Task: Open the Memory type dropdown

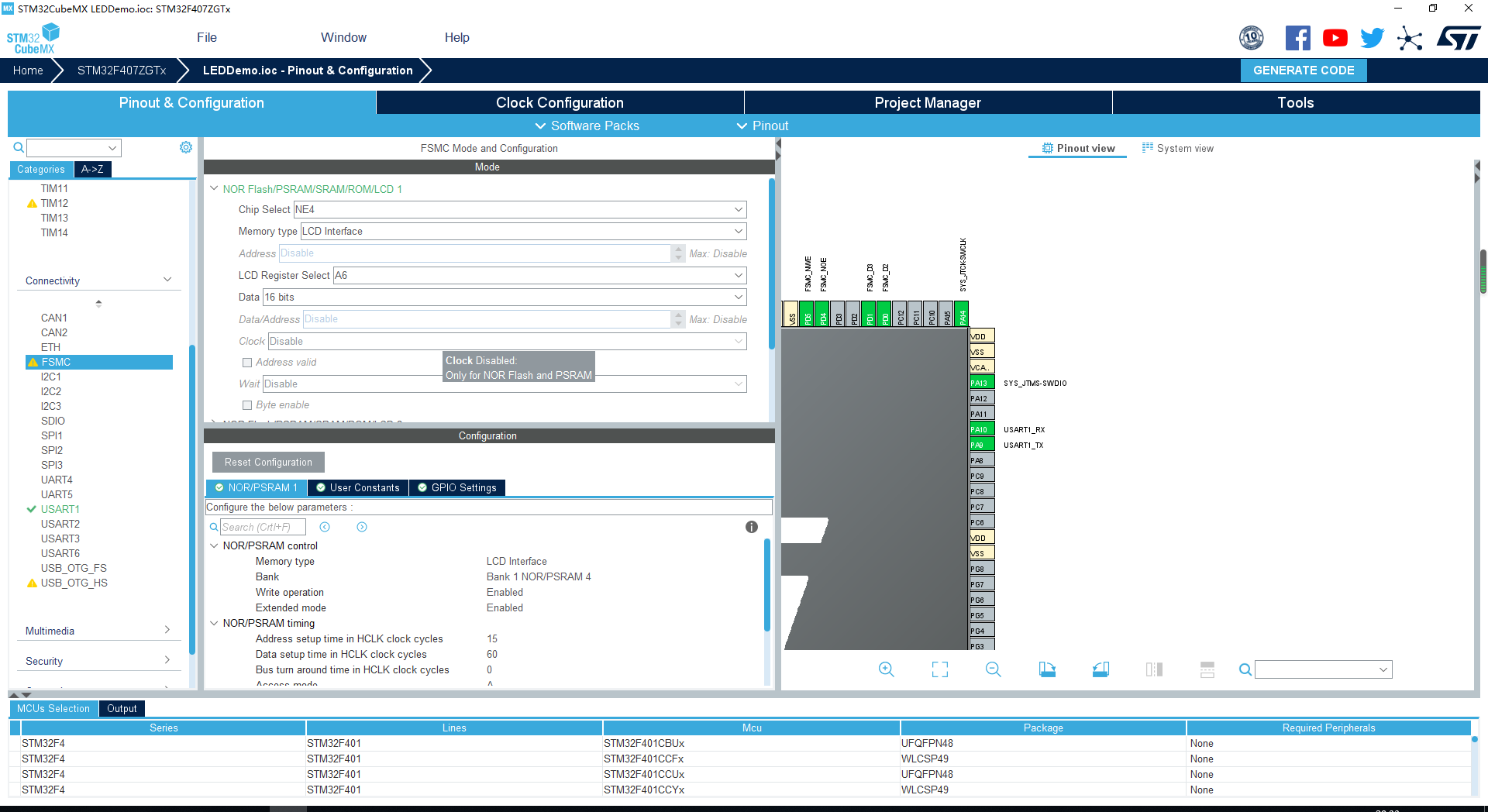Action: [x=524, y=231]
